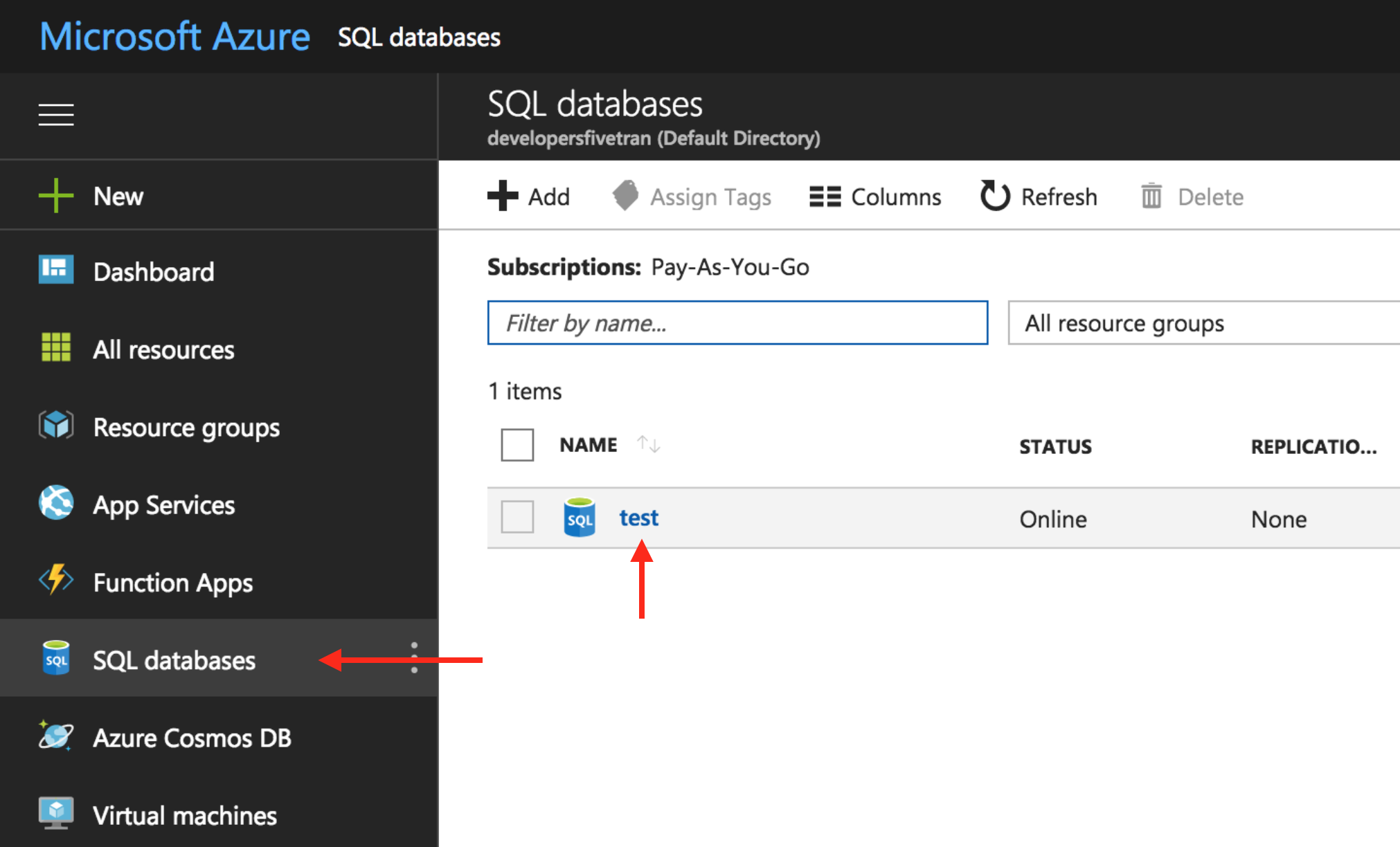Click the test SQL database icon
This screenshot has width=1400, height=847.
[x=579, y=517]
